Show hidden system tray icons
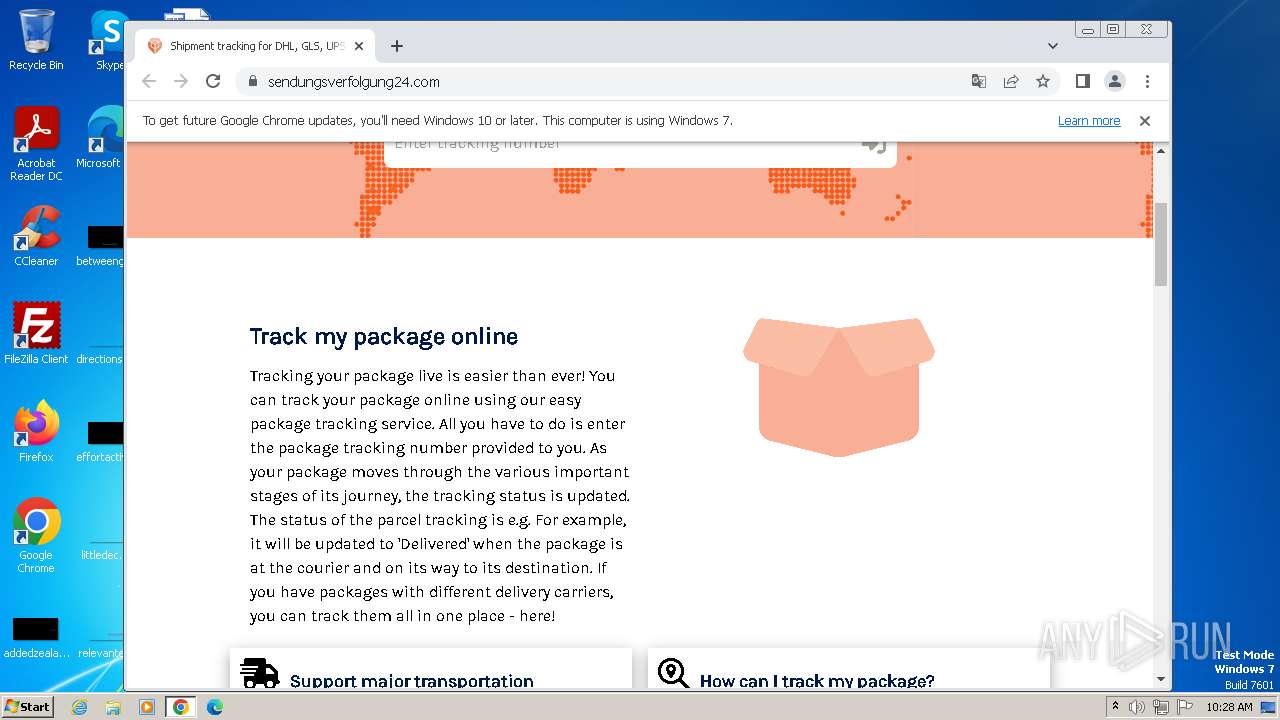The image size is (1280, 720). click(1115, 707)
